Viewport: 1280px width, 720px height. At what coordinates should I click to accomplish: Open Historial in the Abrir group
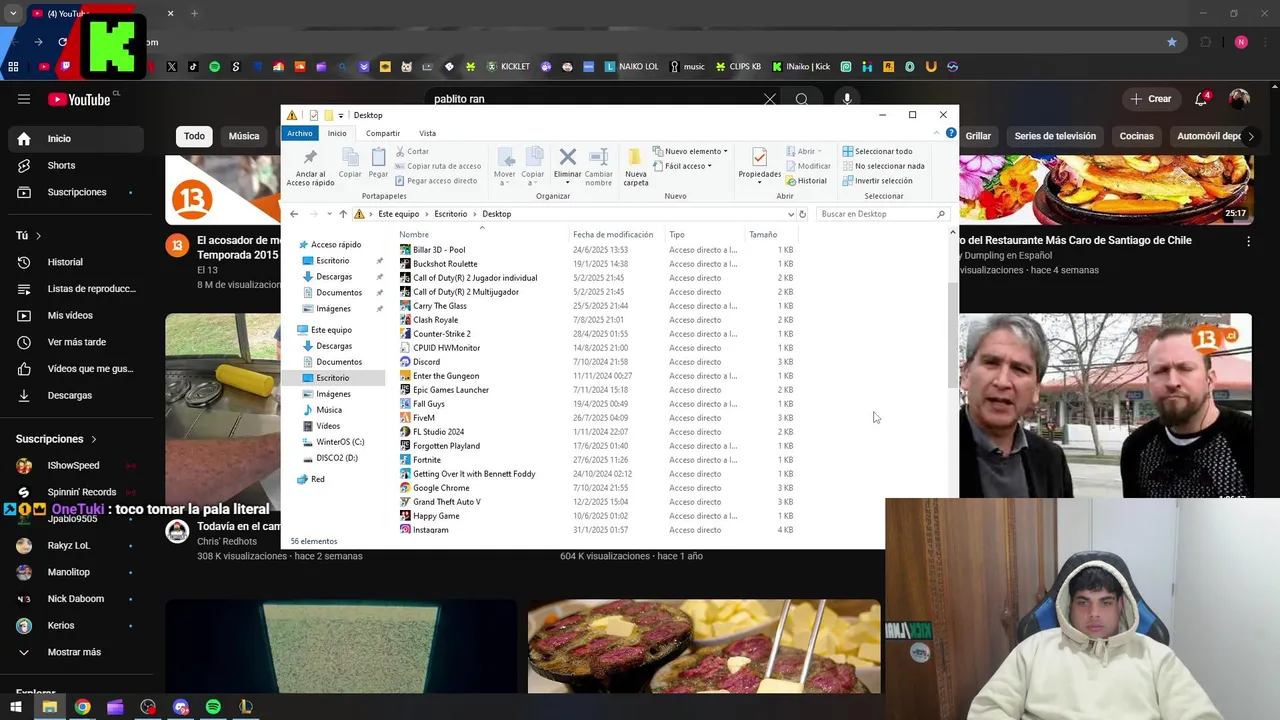point(807,181)
